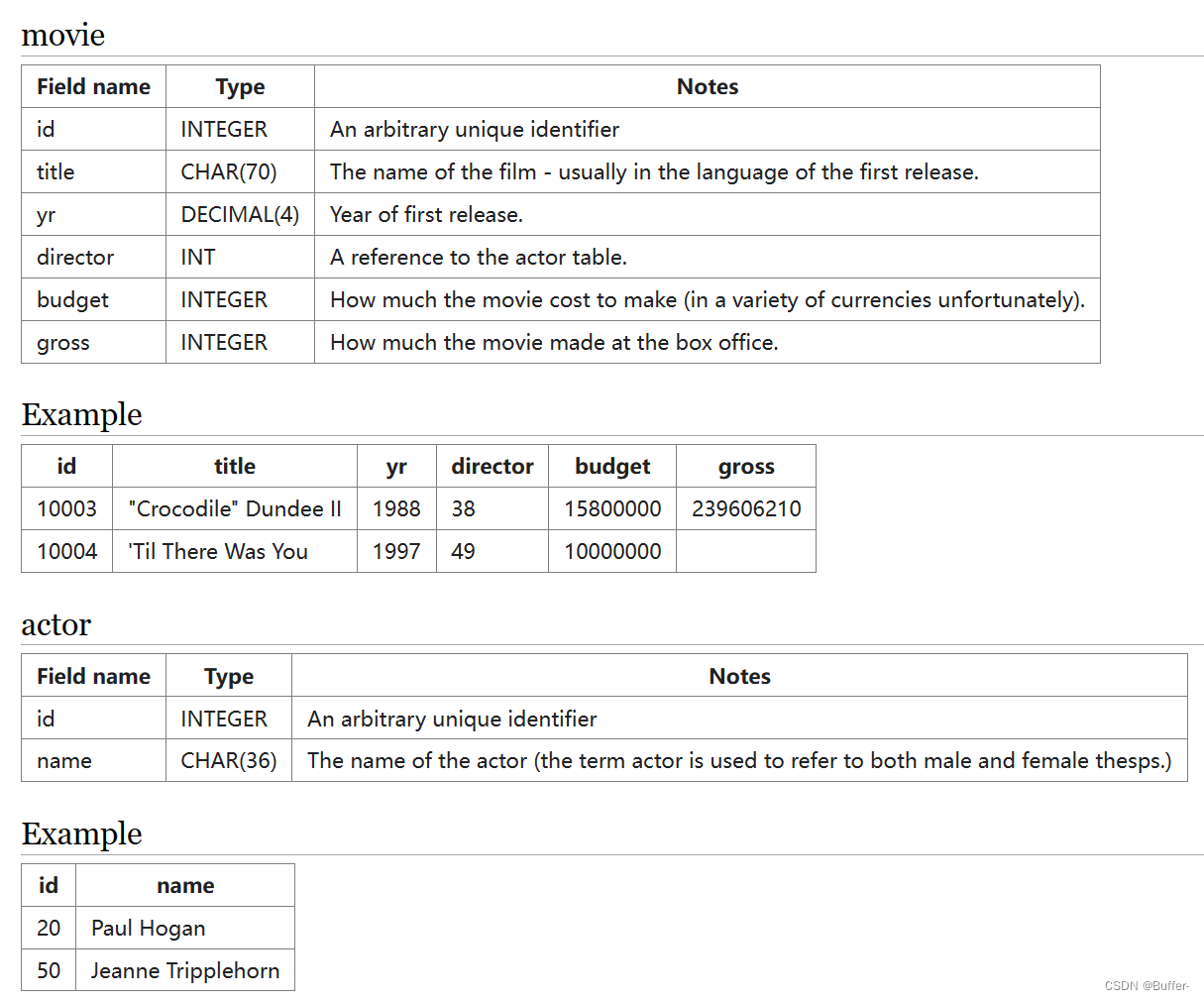Viewport: 1204px width, 1000px height.
Task: Select the budget value '10000000'
Action: click(x=612, y=551)
